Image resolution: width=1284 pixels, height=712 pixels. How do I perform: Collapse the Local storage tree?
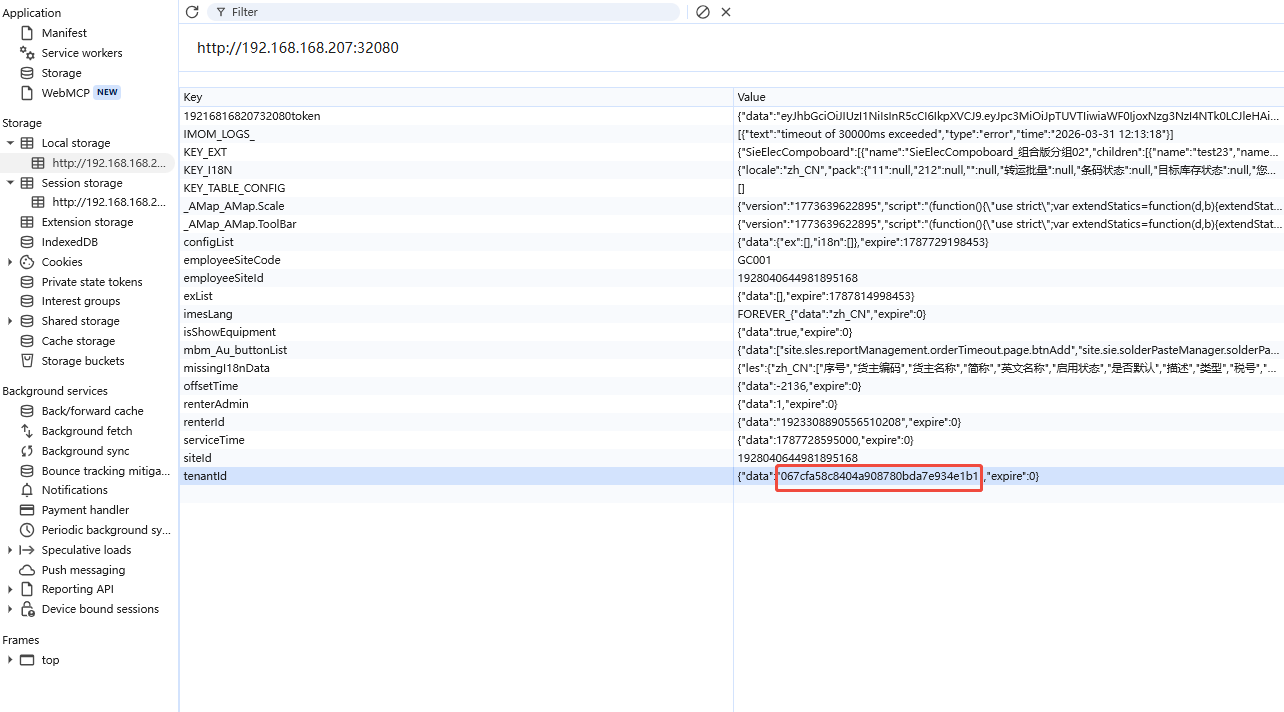(x=10, y=143)
